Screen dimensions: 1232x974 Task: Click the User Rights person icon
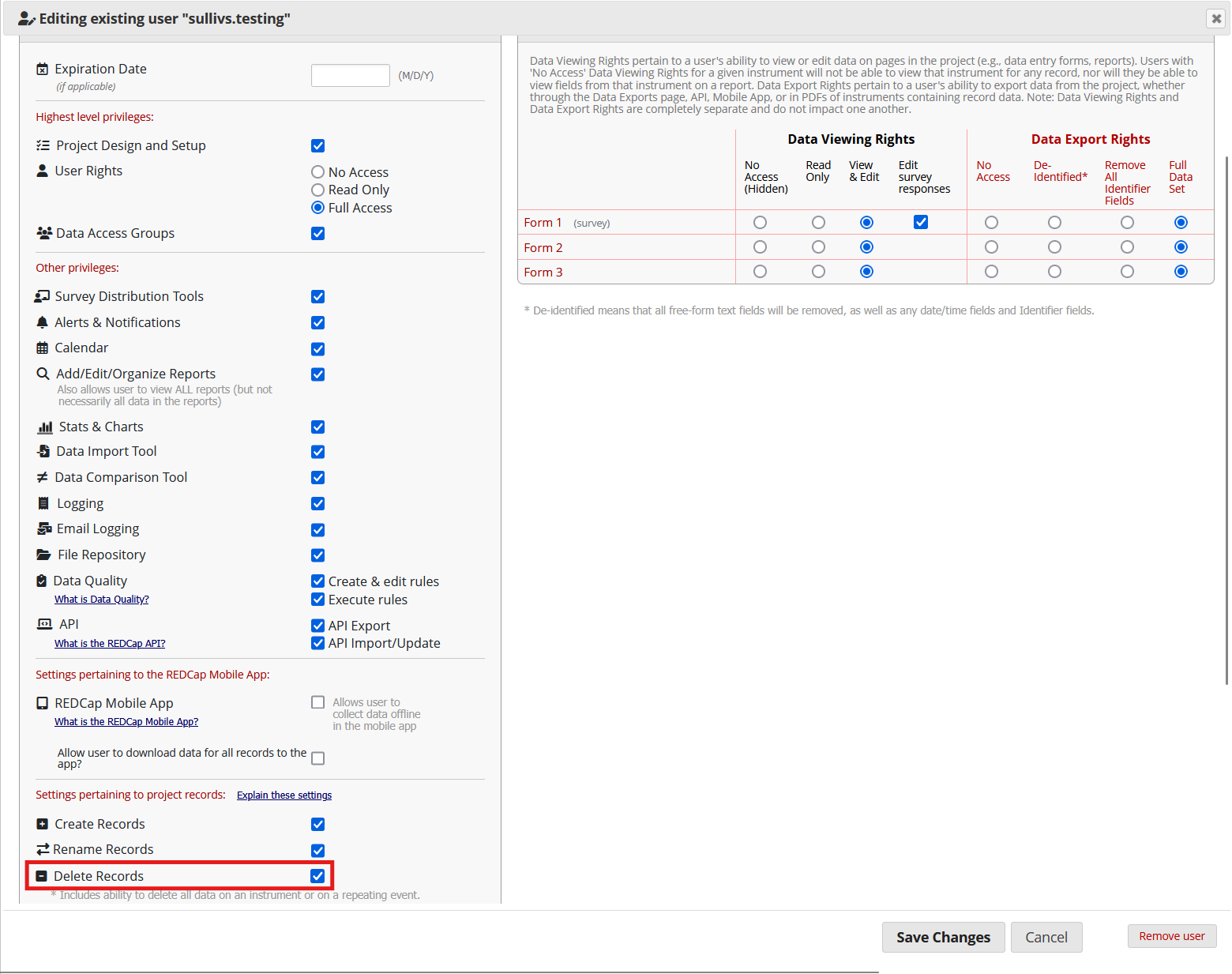tap(42, 170)
